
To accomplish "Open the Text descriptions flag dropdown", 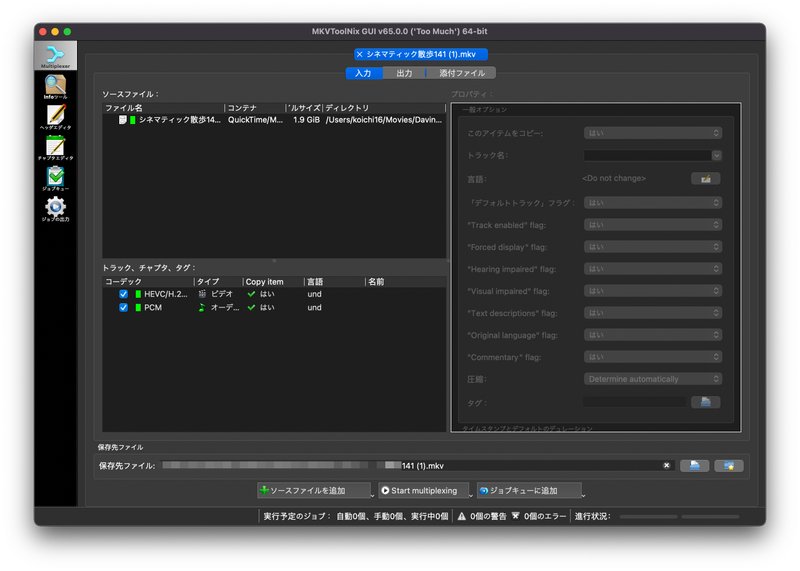I will click(x=653, y=313).
